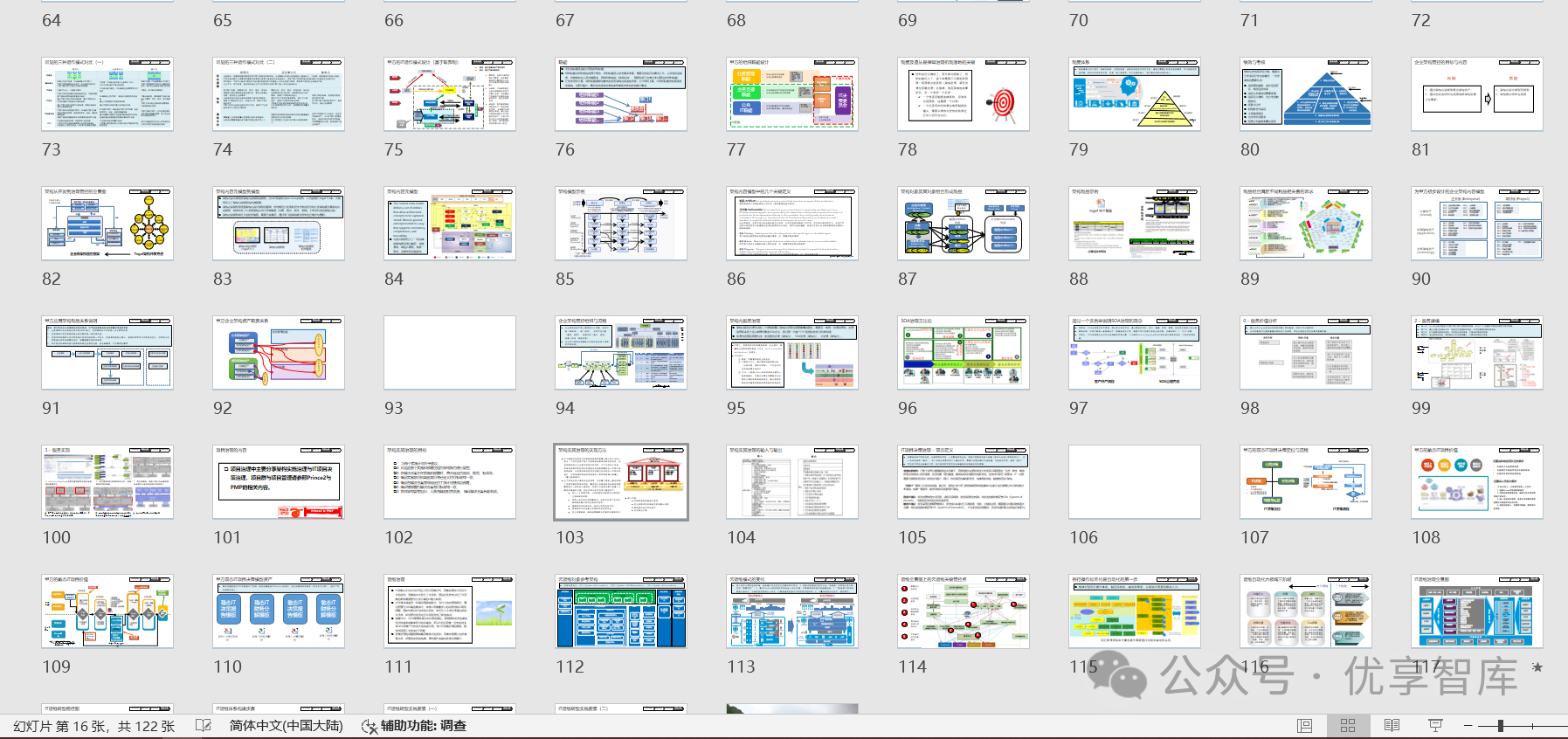
Task: Click the zoom slider handle
Action: [1500, 726]
